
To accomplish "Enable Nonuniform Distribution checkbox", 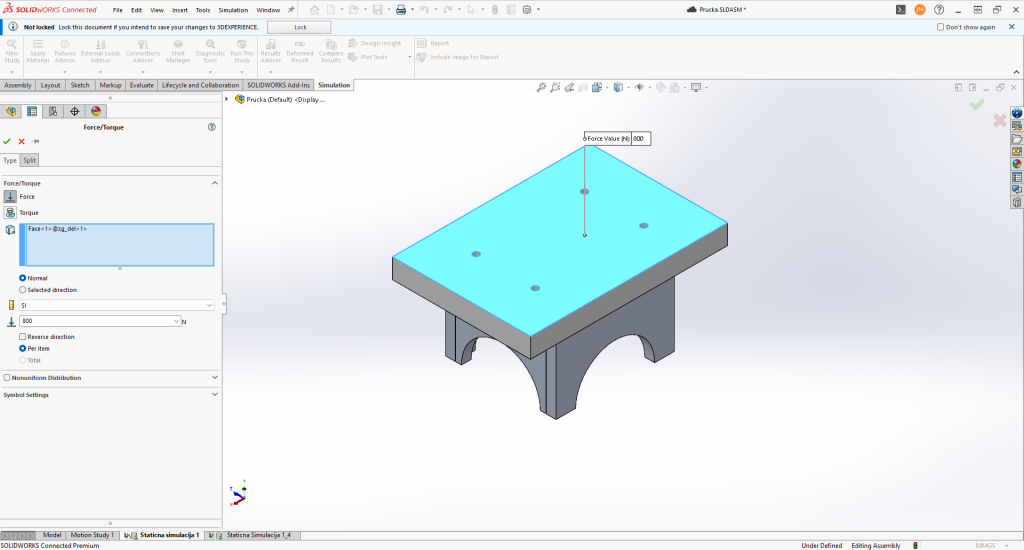I will coord(7,378).
